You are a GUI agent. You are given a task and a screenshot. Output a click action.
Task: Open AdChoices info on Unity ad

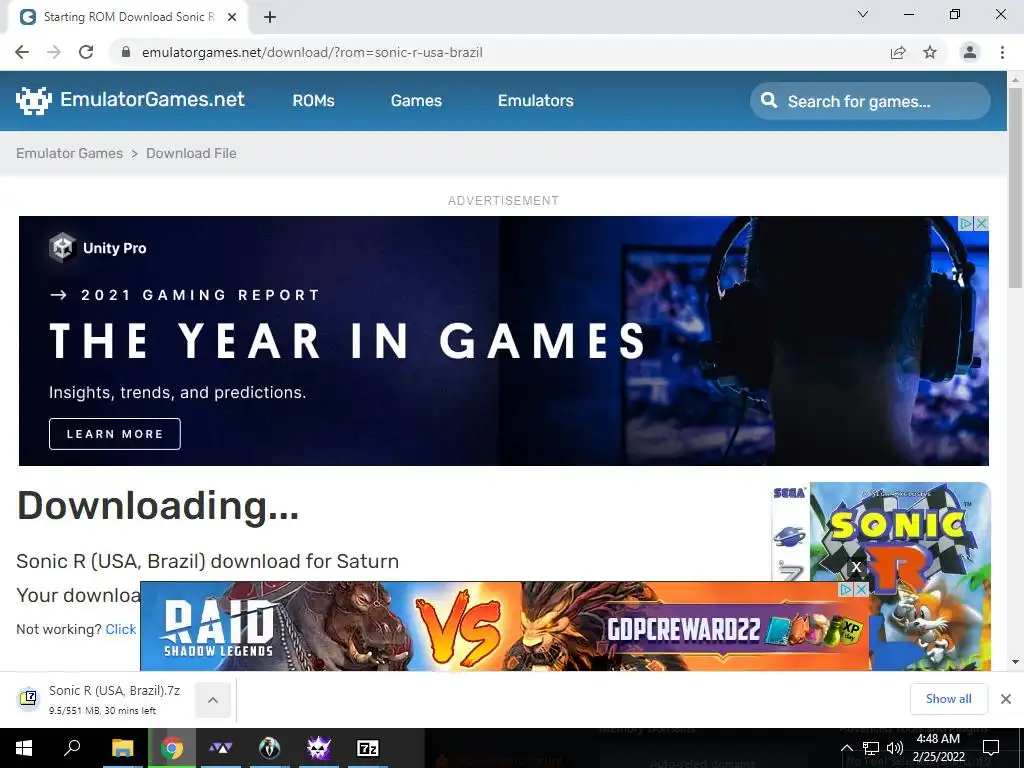tap(967, 223)
